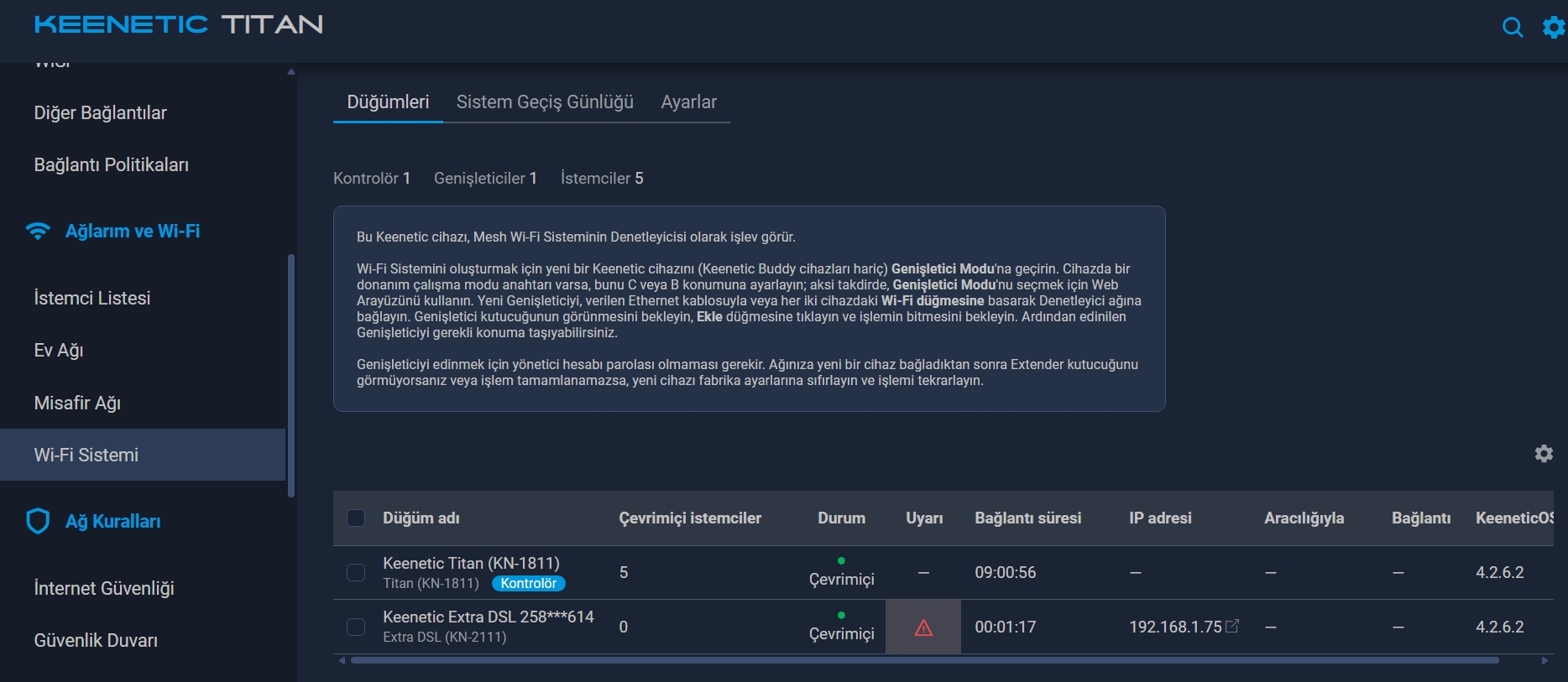Viewport: 1568px width, 682px height.
Task: Open the search icon in the header
Action: click(1513, 28)
